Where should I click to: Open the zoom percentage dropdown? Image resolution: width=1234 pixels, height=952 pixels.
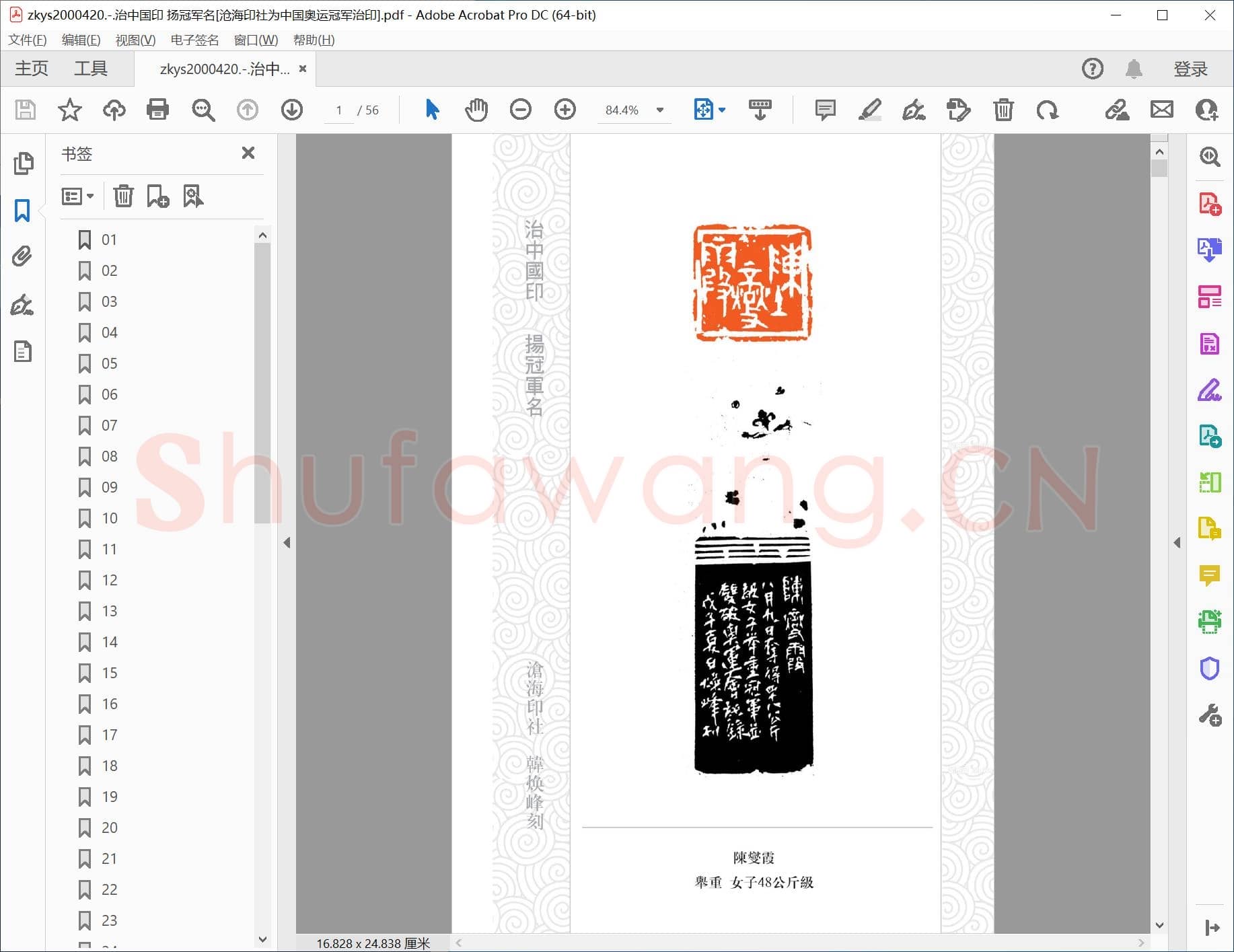(x=659, y=110)
